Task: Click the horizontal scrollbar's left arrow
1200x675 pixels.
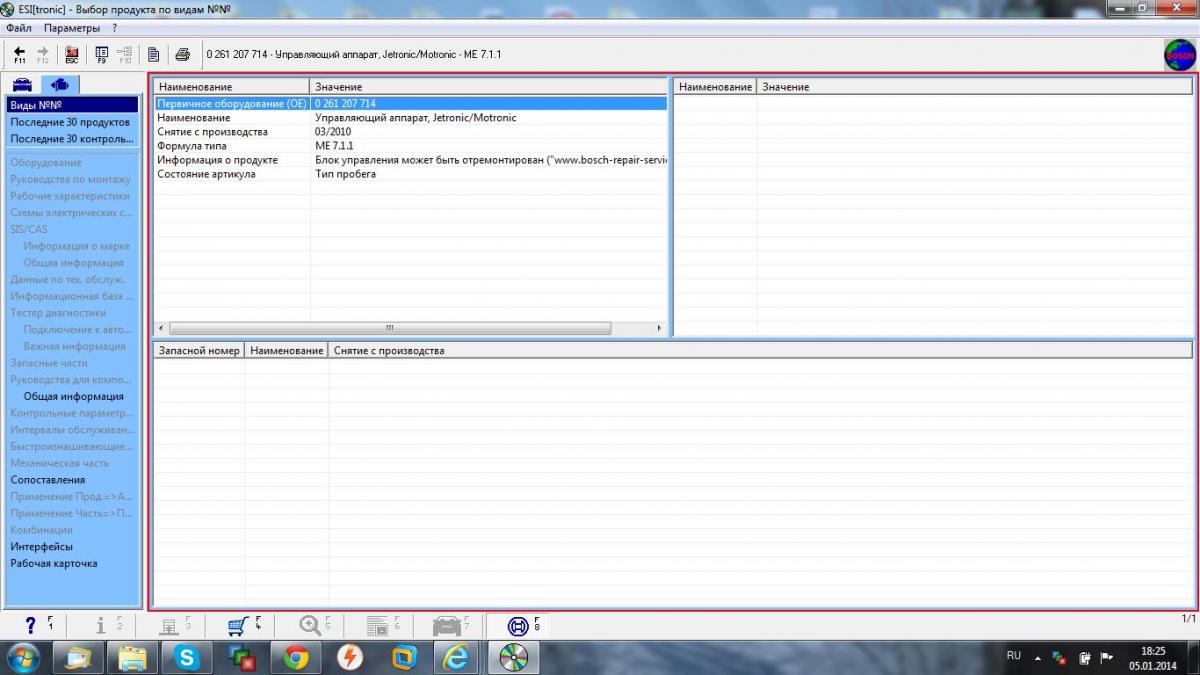Action: tap(161, 328)
